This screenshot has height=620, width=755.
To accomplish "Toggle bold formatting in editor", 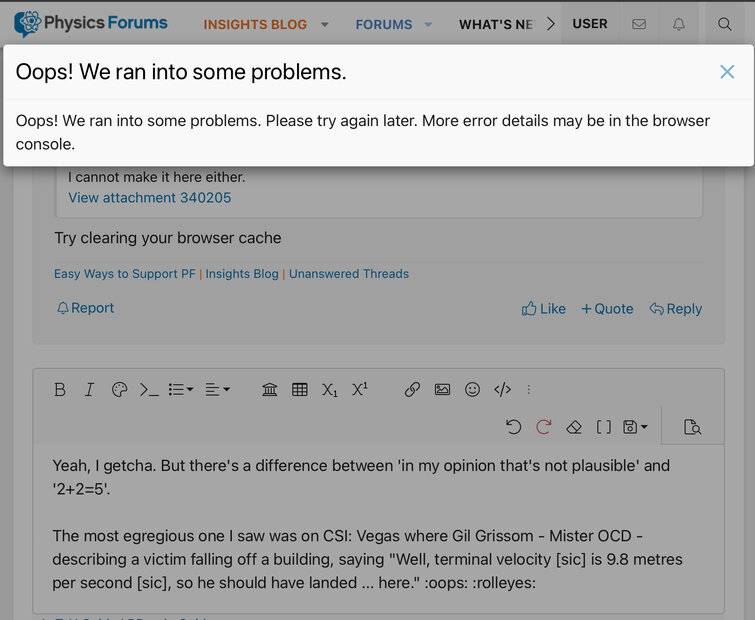I will click(60, 390).
